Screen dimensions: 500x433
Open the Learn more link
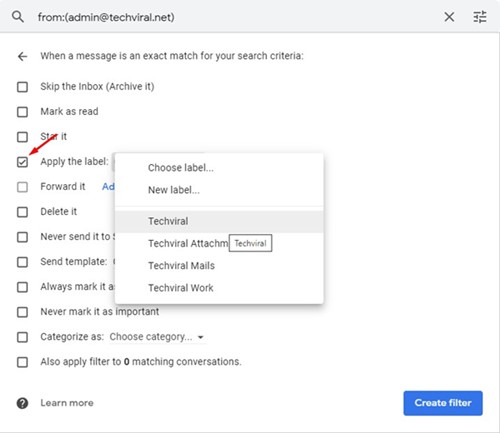coord(67,403)
